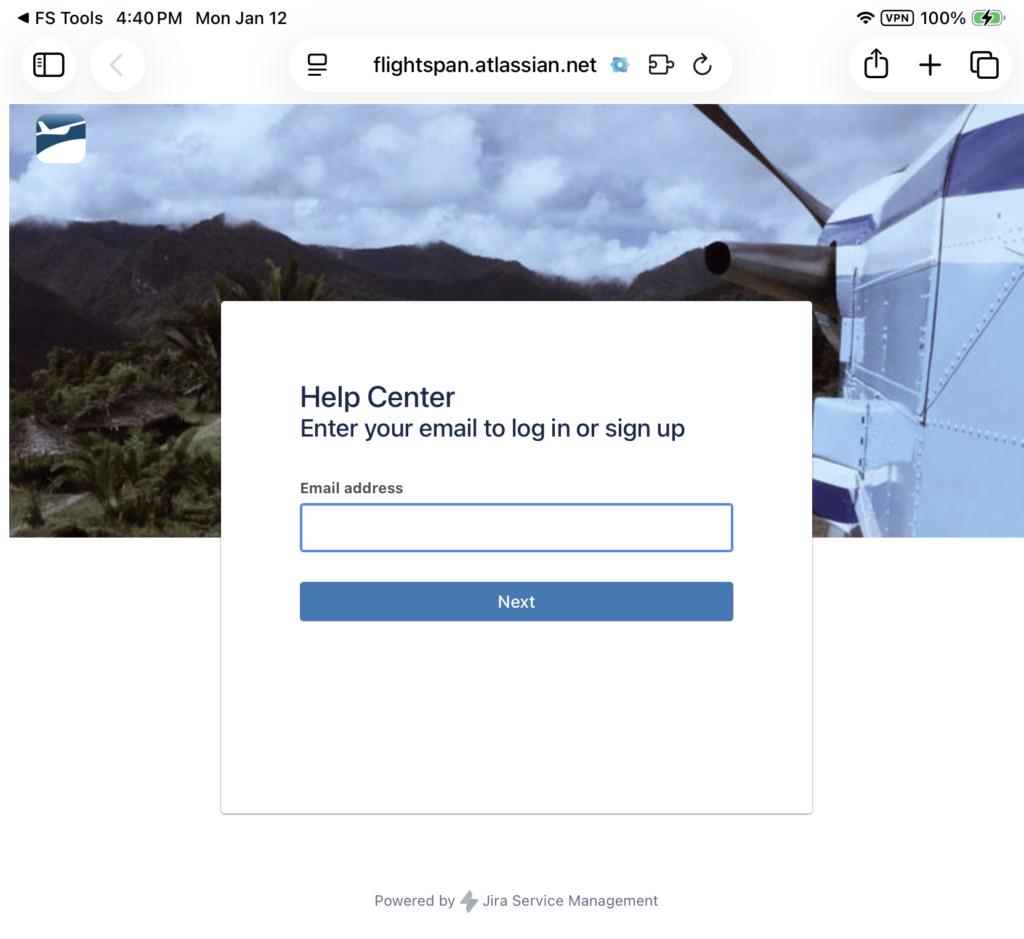Tap the battery charging icon

tap(988, 18)
